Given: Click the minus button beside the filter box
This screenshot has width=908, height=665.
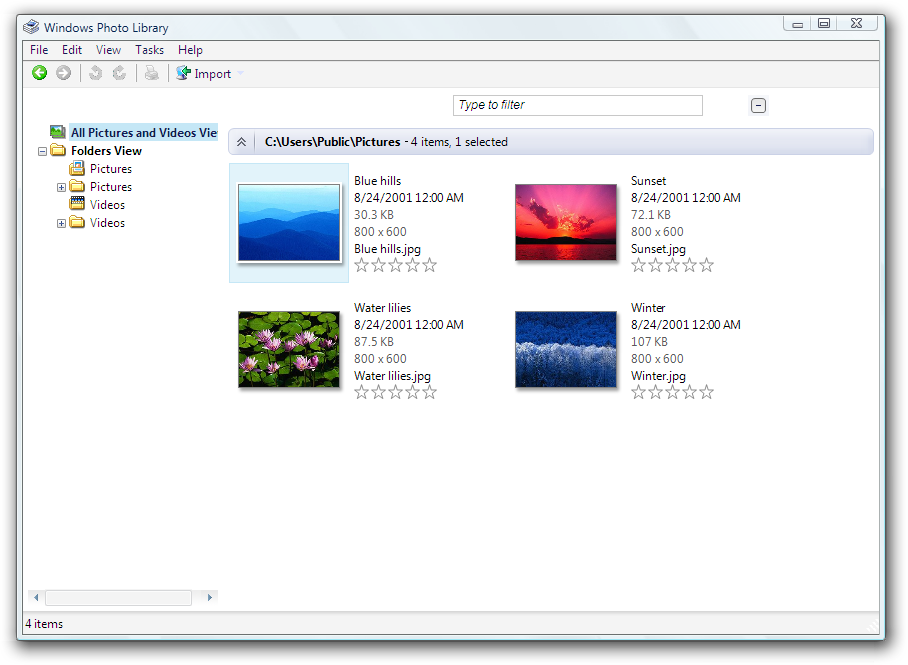Looking at the screenshot, I should pyautogui.click(x=759, y=106).
